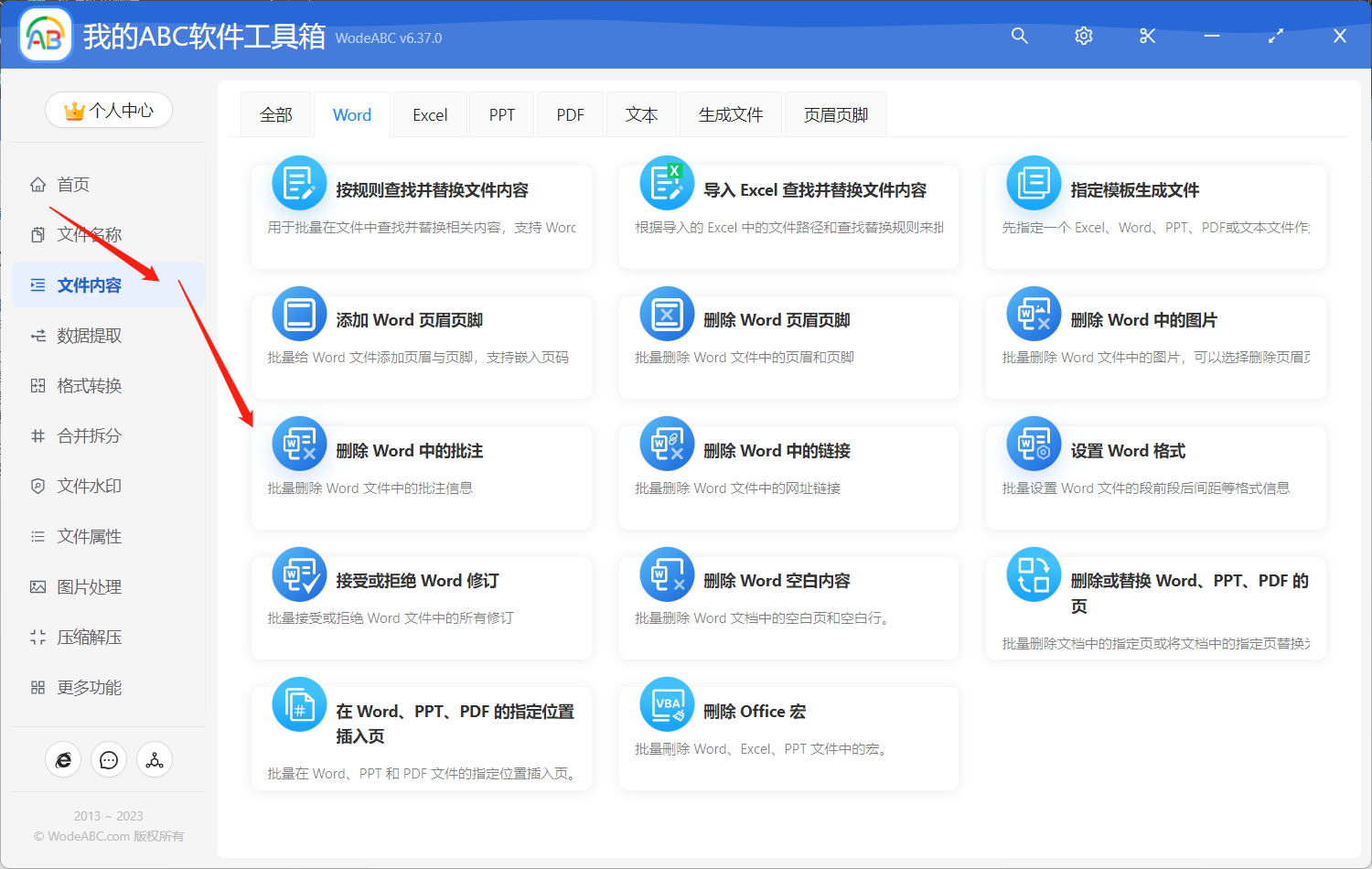Open the website via the IE browser icon
Viewport: 1372px width, 869px height.
point(63,759)
